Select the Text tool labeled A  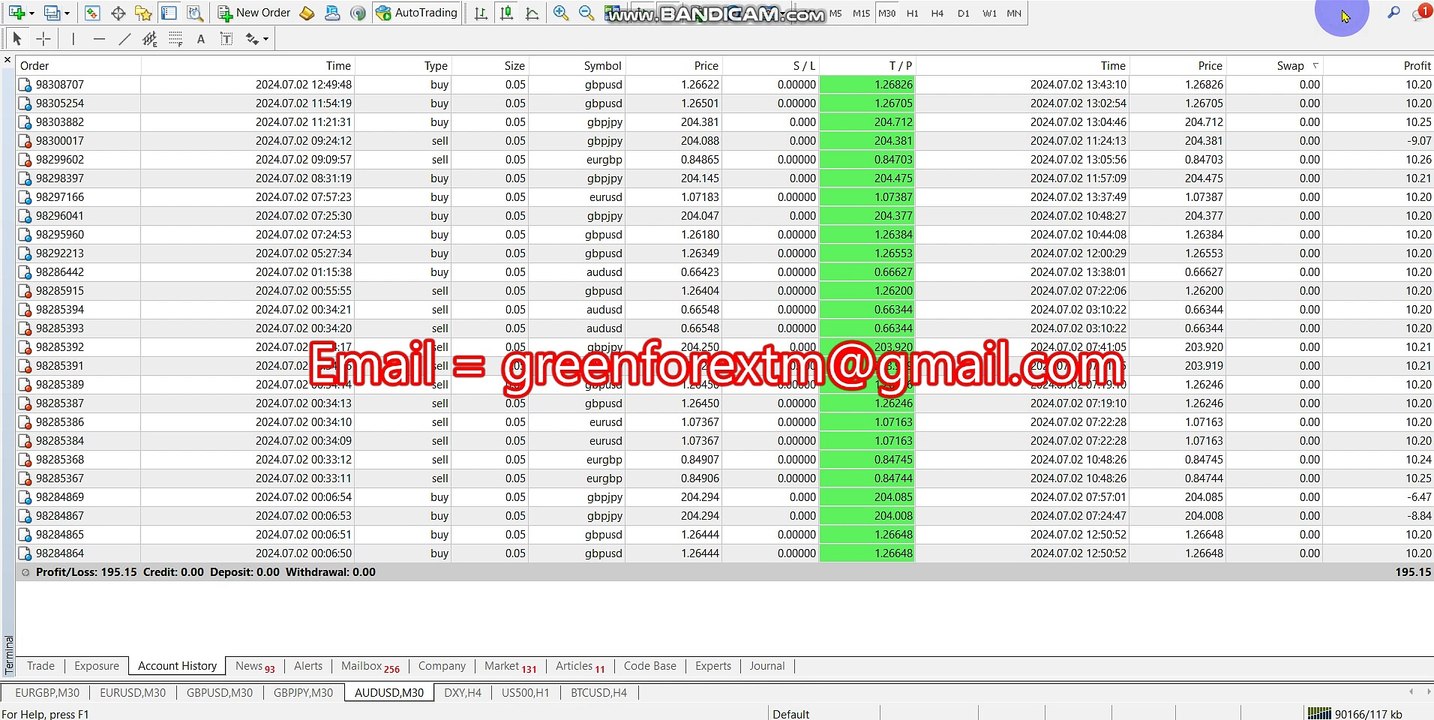tap(201, 39)
